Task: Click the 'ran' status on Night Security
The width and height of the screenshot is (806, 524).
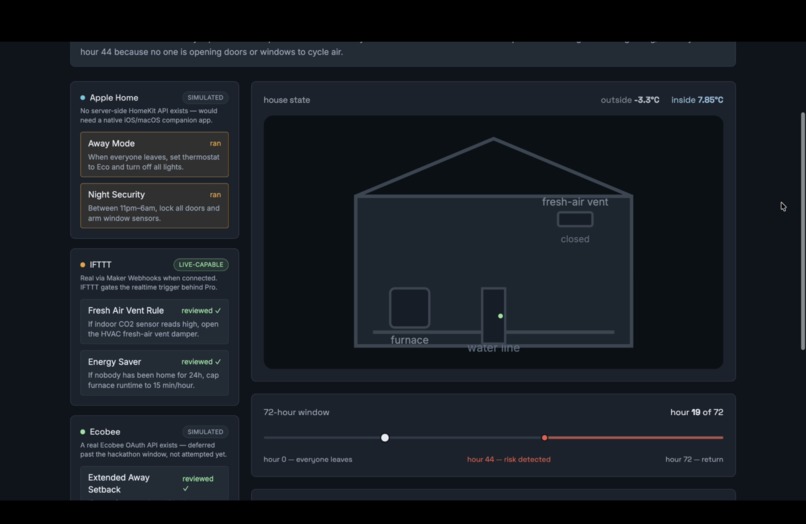Action: point(215,195)
